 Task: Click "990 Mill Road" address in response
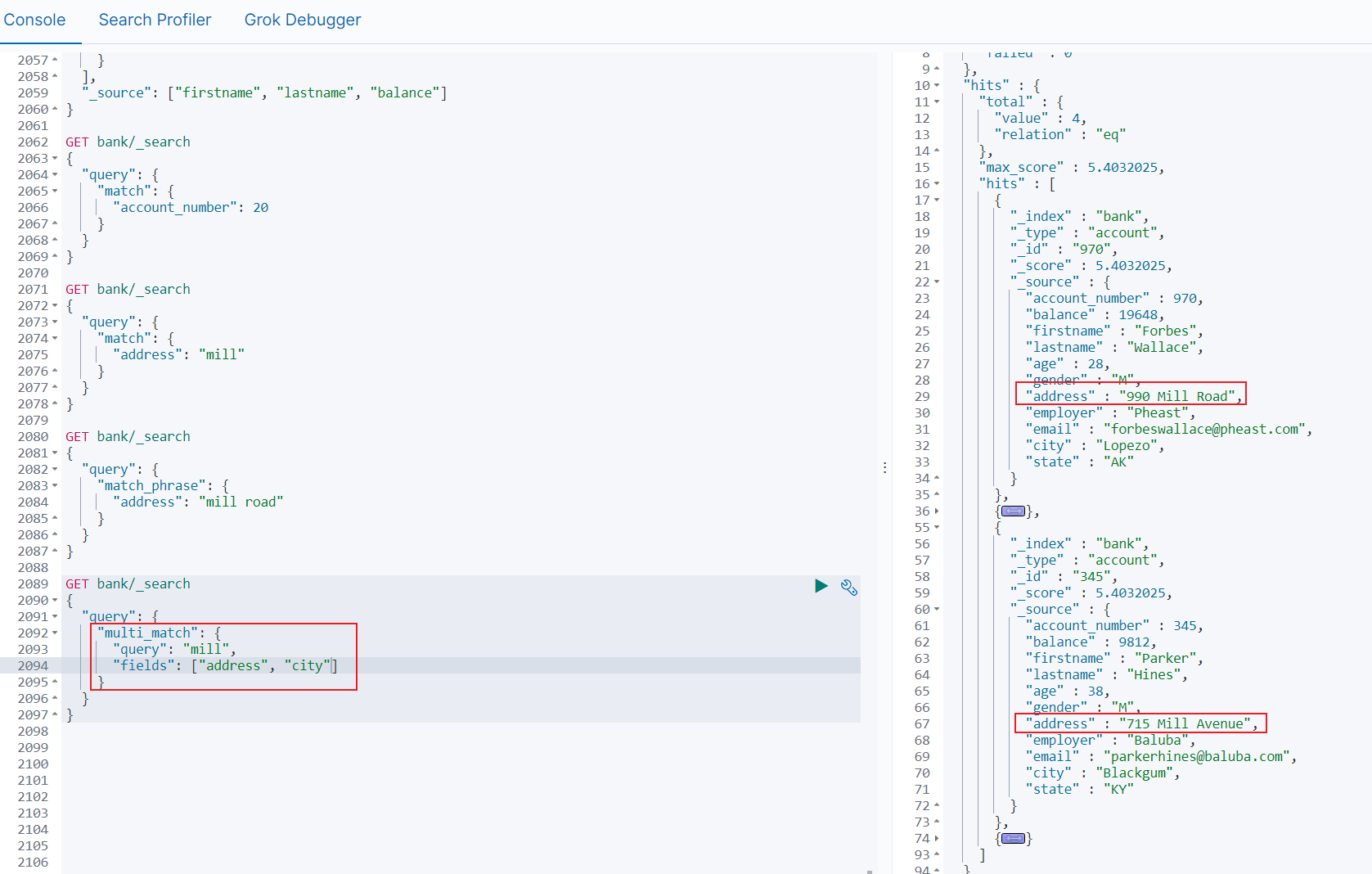coord(1177,397)
